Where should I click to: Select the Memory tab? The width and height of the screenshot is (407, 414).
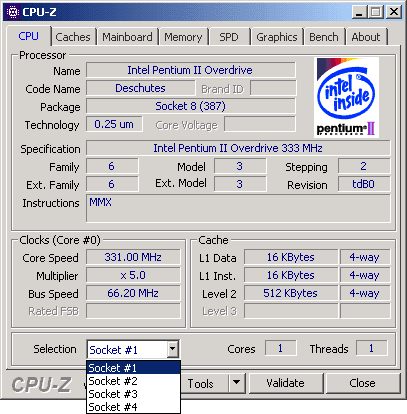(183, 37)
